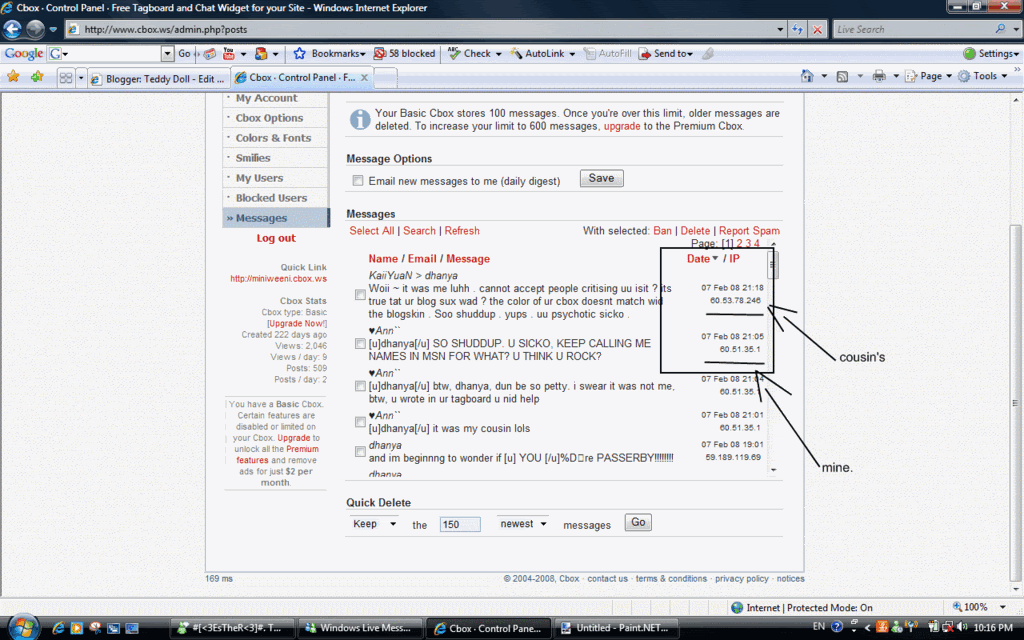Open the miniweeni.cbox.ws quick link
Screen dimensions: 1024x640
(x=278, y=279)
